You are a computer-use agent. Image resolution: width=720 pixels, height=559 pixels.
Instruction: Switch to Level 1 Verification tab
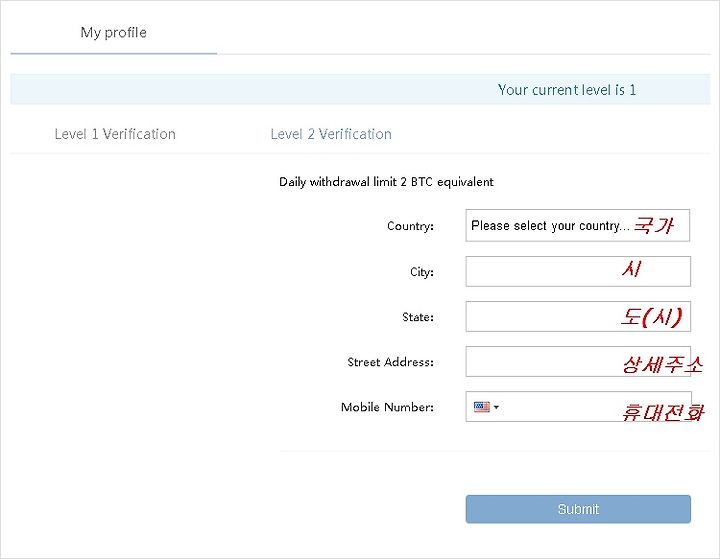115,134
